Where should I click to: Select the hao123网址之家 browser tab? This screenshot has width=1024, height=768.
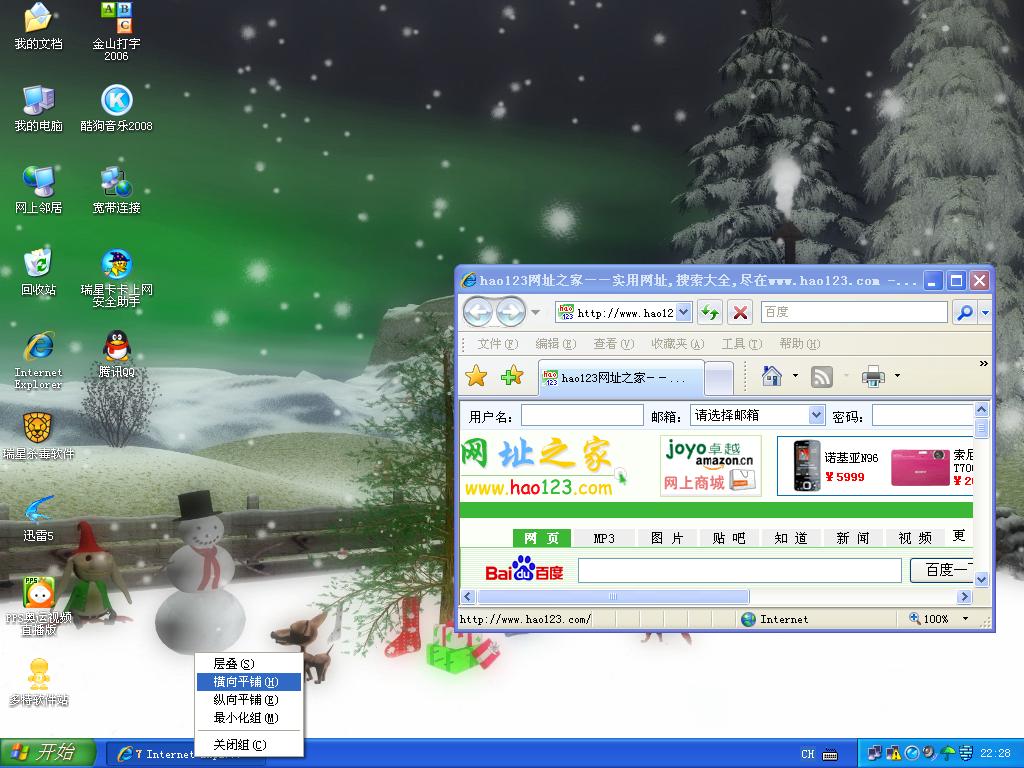coord(621,377)
